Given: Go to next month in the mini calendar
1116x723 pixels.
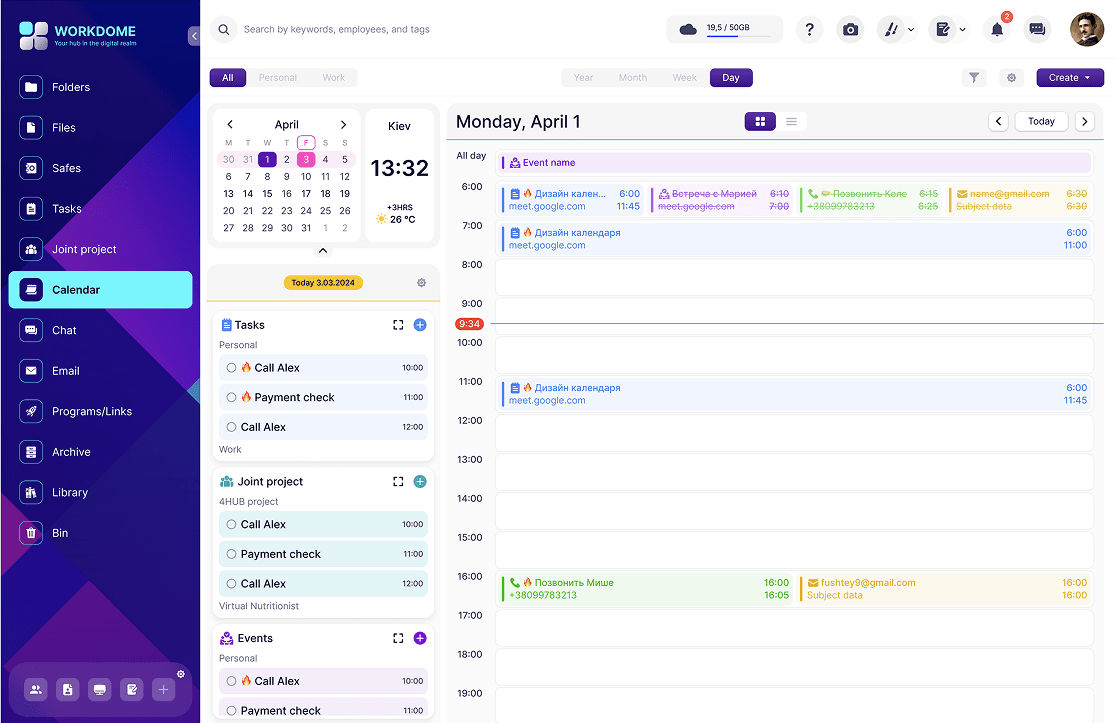Looking at the screenshot, I should (343, 124).
